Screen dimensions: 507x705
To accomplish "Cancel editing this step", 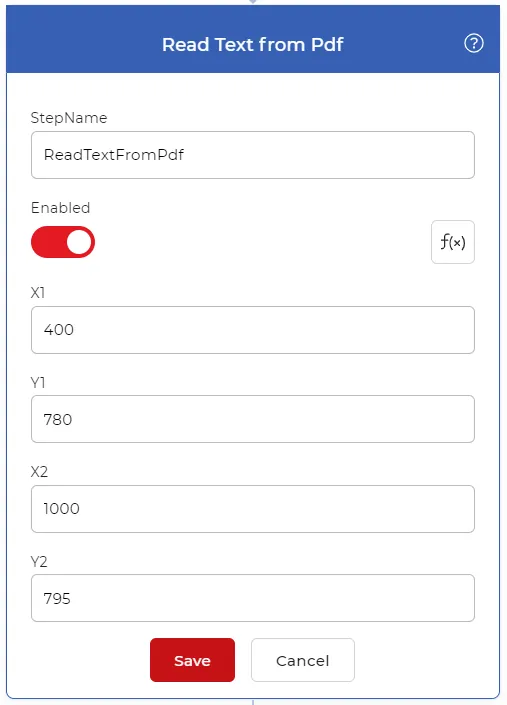I will tap(303, 660).
